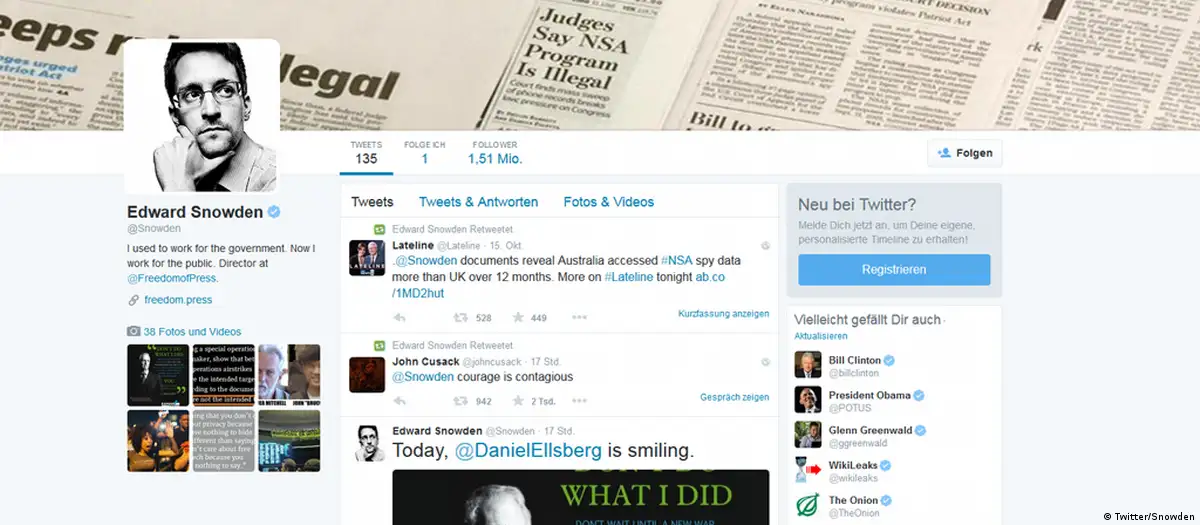Retweet John Cusack's tweet

(461, 401)
